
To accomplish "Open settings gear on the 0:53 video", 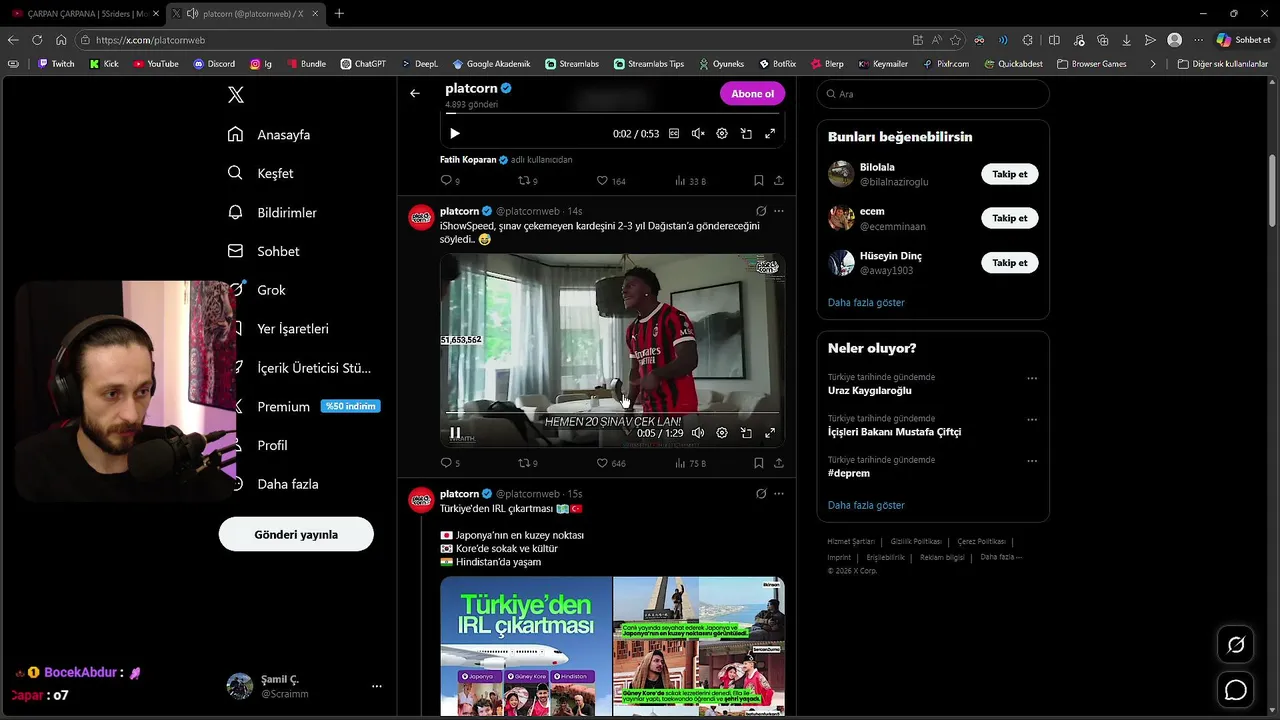I will click(722, 134).
